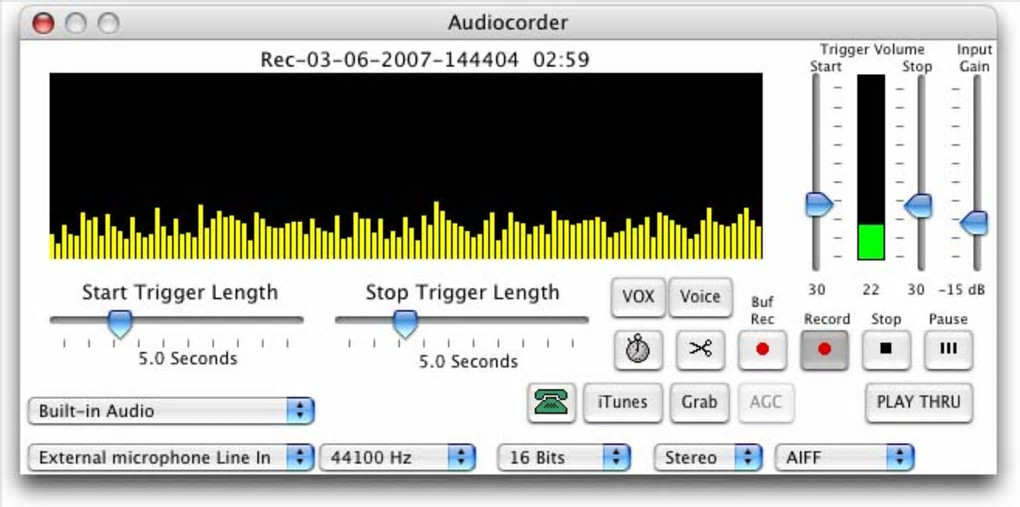The image size is (1020, 507).
Task: Open the External microphone Line In dropdown
Action: (171, 458)
